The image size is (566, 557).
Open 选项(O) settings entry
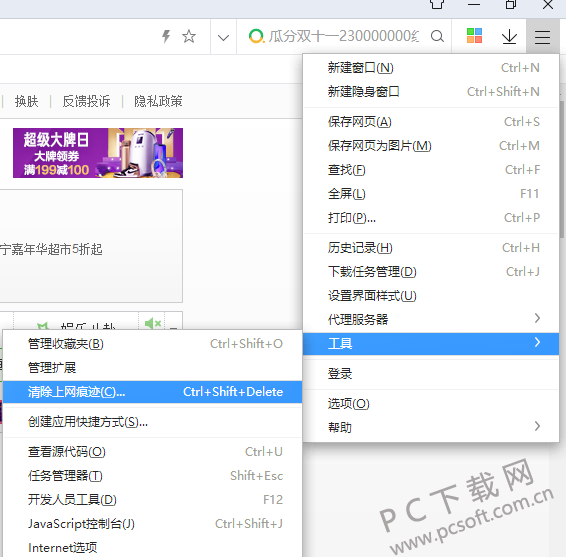tap(431, 403)
